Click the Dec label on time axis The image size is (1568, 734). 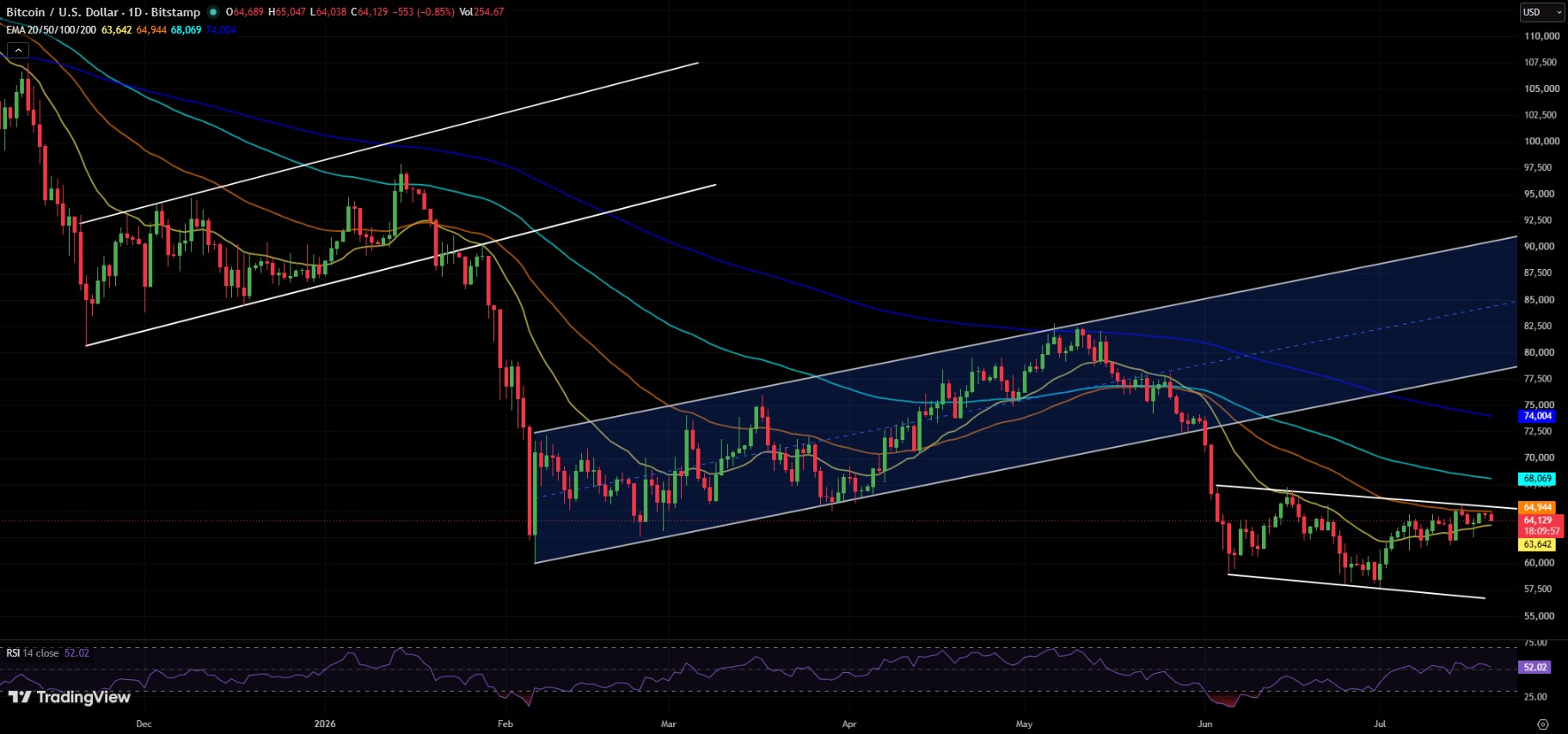144,724
